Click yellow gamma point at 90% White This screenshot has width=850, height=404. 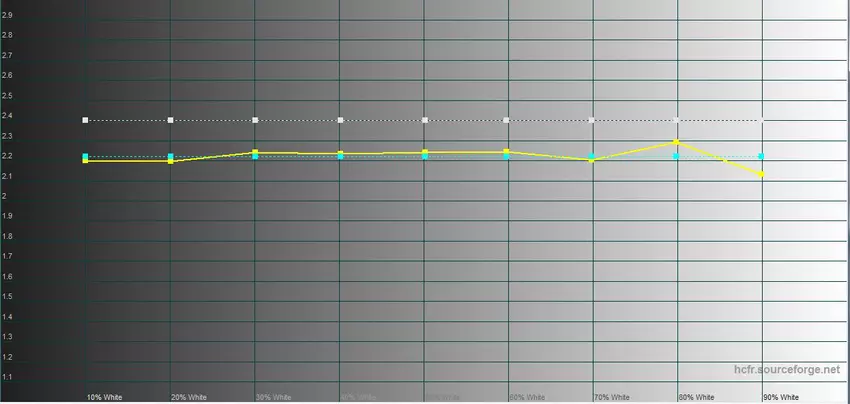762,174
